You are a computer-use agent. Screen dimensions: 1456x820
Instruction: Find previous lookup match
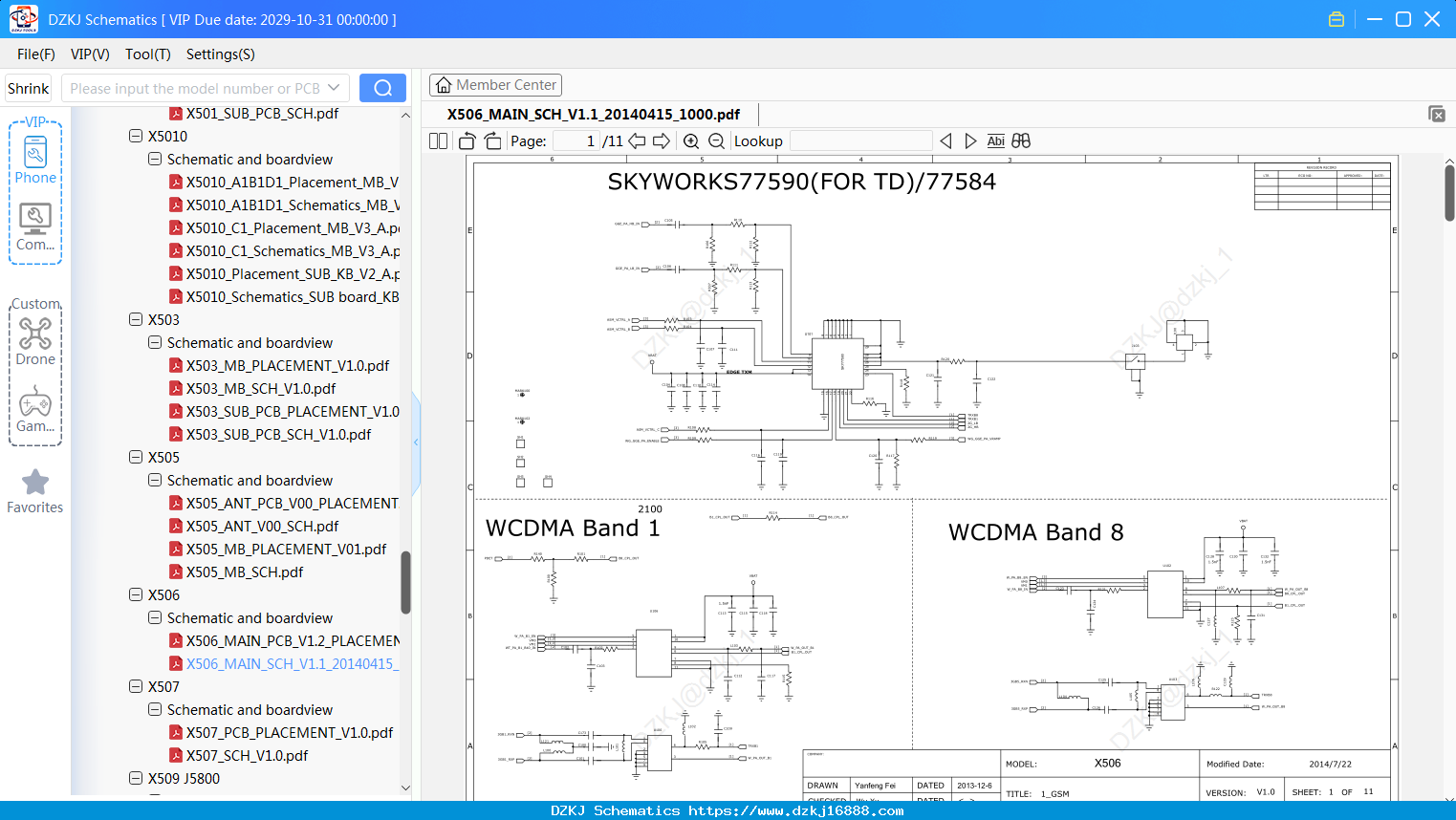coord(945,141)
